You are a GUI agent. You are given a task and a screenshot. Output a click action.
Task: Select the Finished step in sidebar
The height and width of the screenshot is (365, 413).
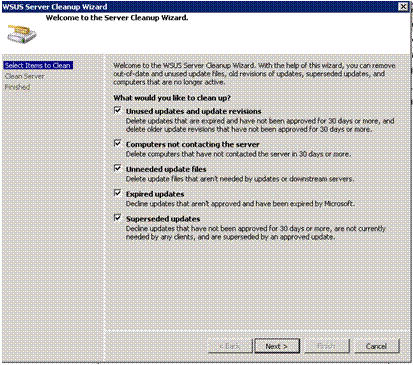tap(17, 87)
